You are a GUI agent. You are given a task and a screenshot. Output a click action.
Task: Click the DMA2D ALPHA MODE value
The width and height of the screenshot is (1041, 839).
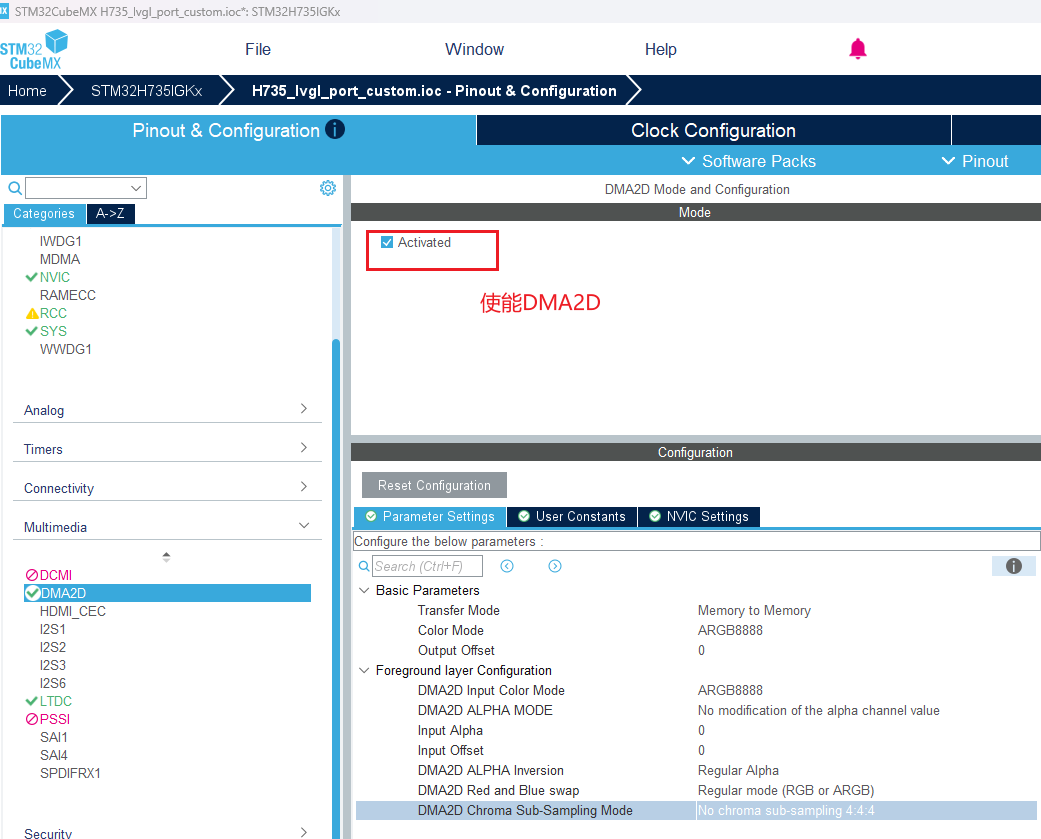pyautogui.click(x=818, y=710)
